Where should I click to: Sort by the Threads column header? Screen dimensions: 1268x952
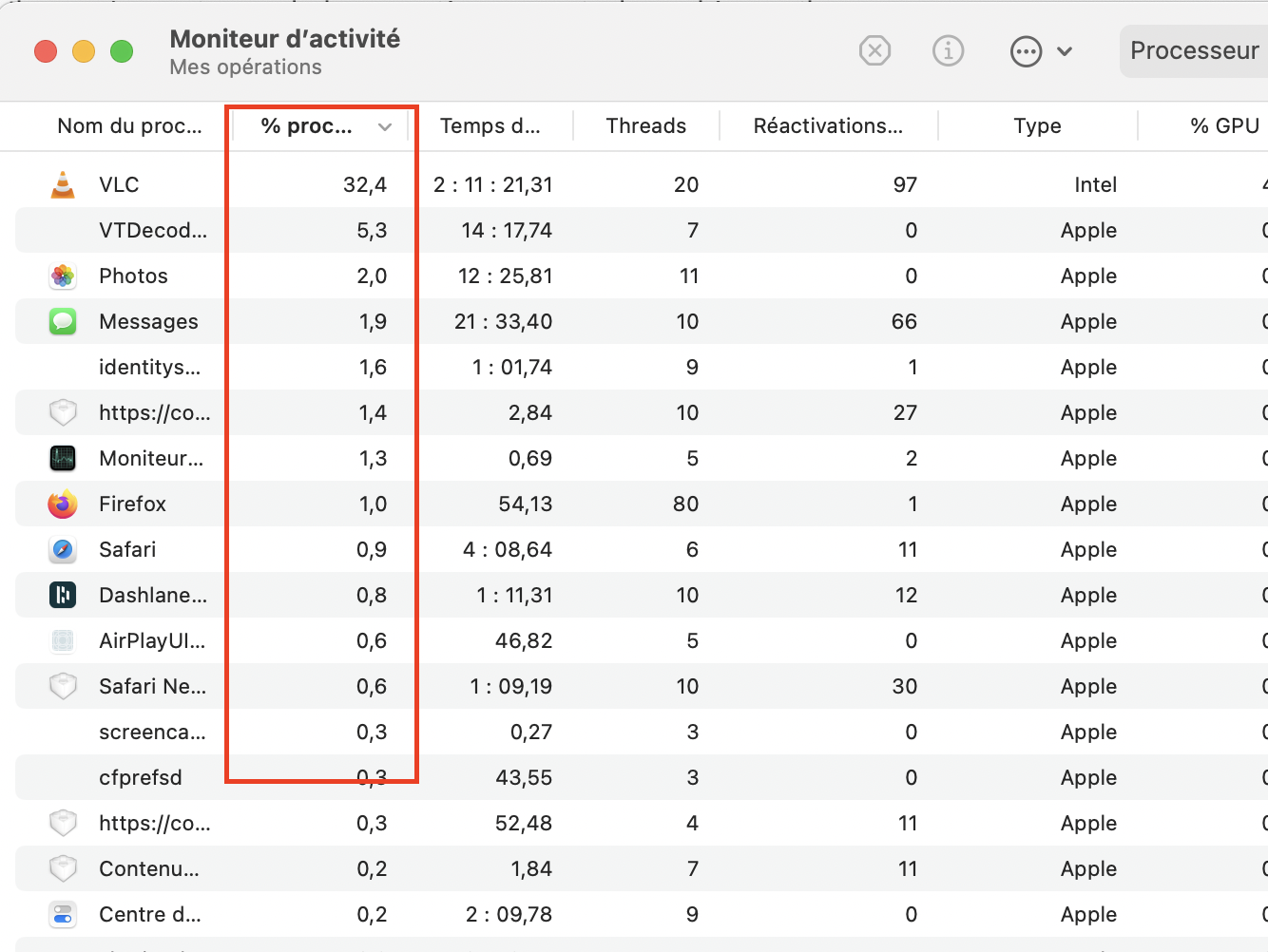coord(645,125)
